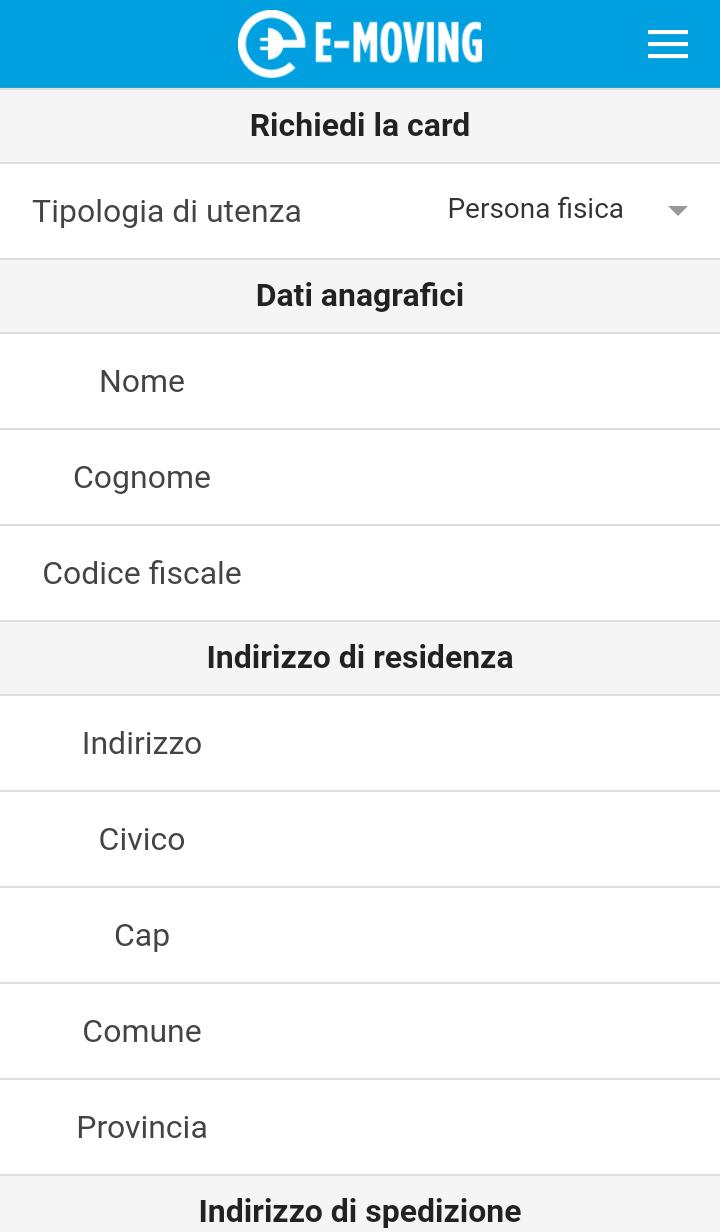The height and width of the screenshot is (1232, 720).
Task: Click the Indirizzo di residenza section header
Action: (360, 657)
